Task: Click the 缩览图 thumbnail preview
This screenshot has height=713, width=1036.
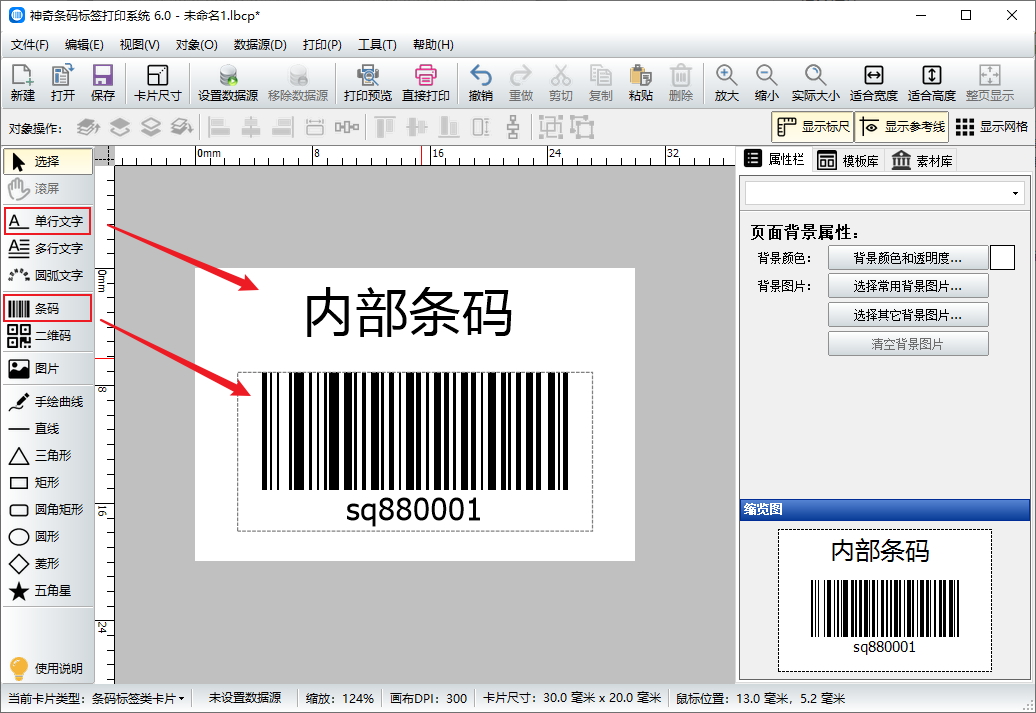Action: 885,600
